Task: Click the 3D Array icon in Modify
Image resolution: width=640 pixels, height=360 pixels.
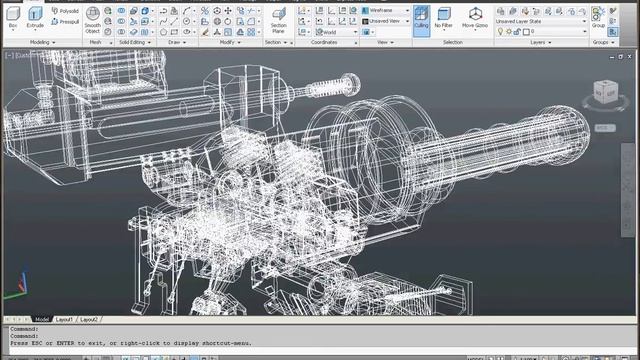Action: [x=251, y=32]
